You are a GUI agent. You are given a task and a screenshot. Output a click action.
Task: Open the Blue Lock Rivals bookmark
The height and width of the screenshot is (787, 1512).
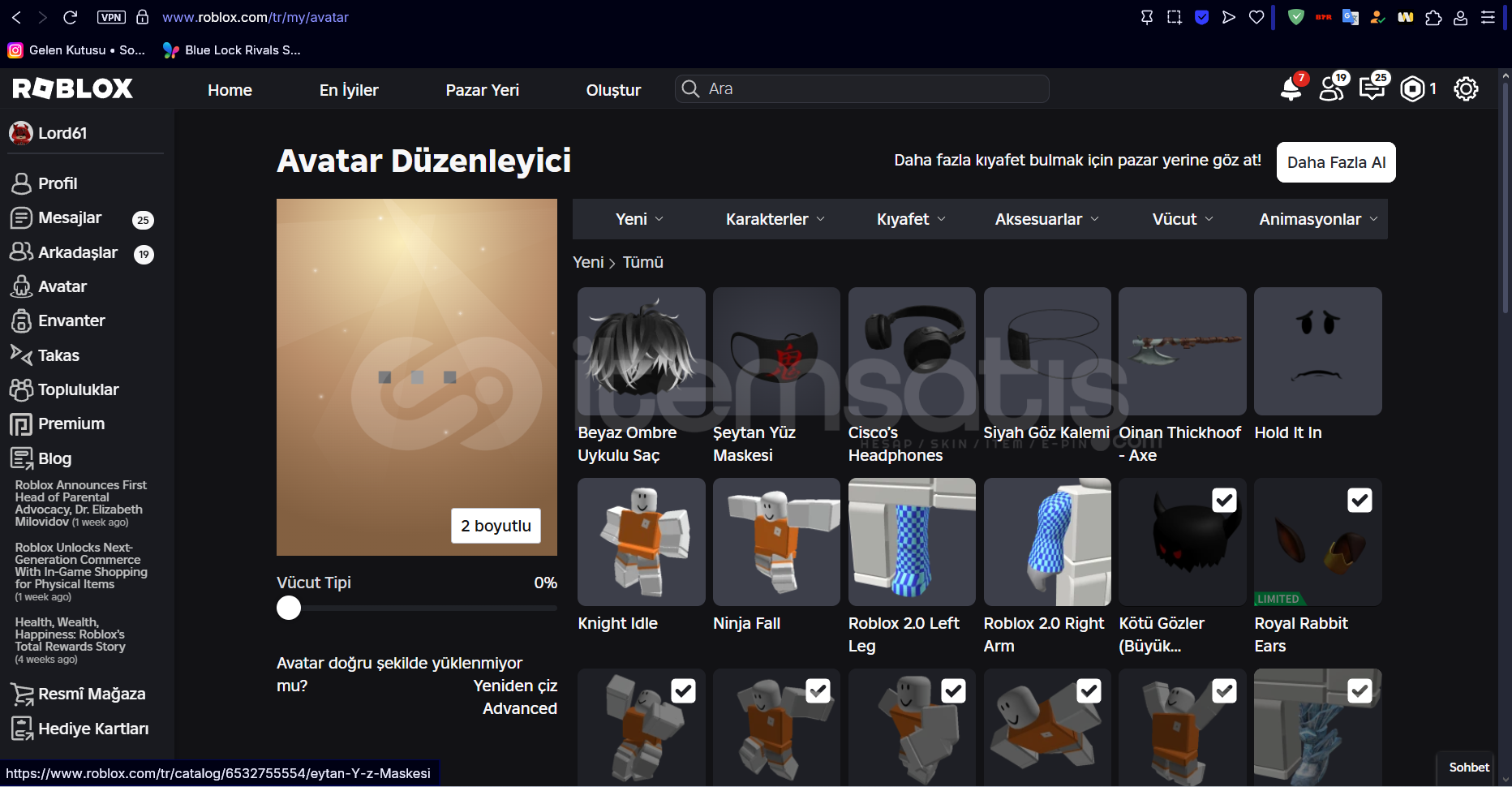[232, 49]
